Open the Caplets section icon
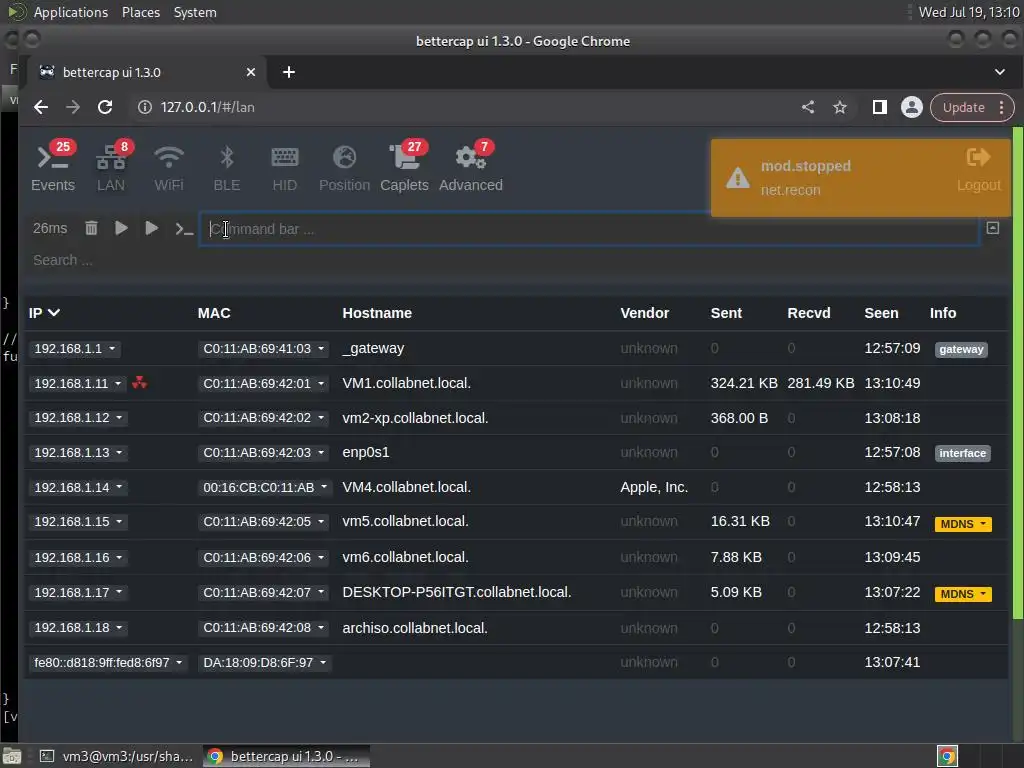Viewport: 1024px width, 768px height. [x=404, y=157]
